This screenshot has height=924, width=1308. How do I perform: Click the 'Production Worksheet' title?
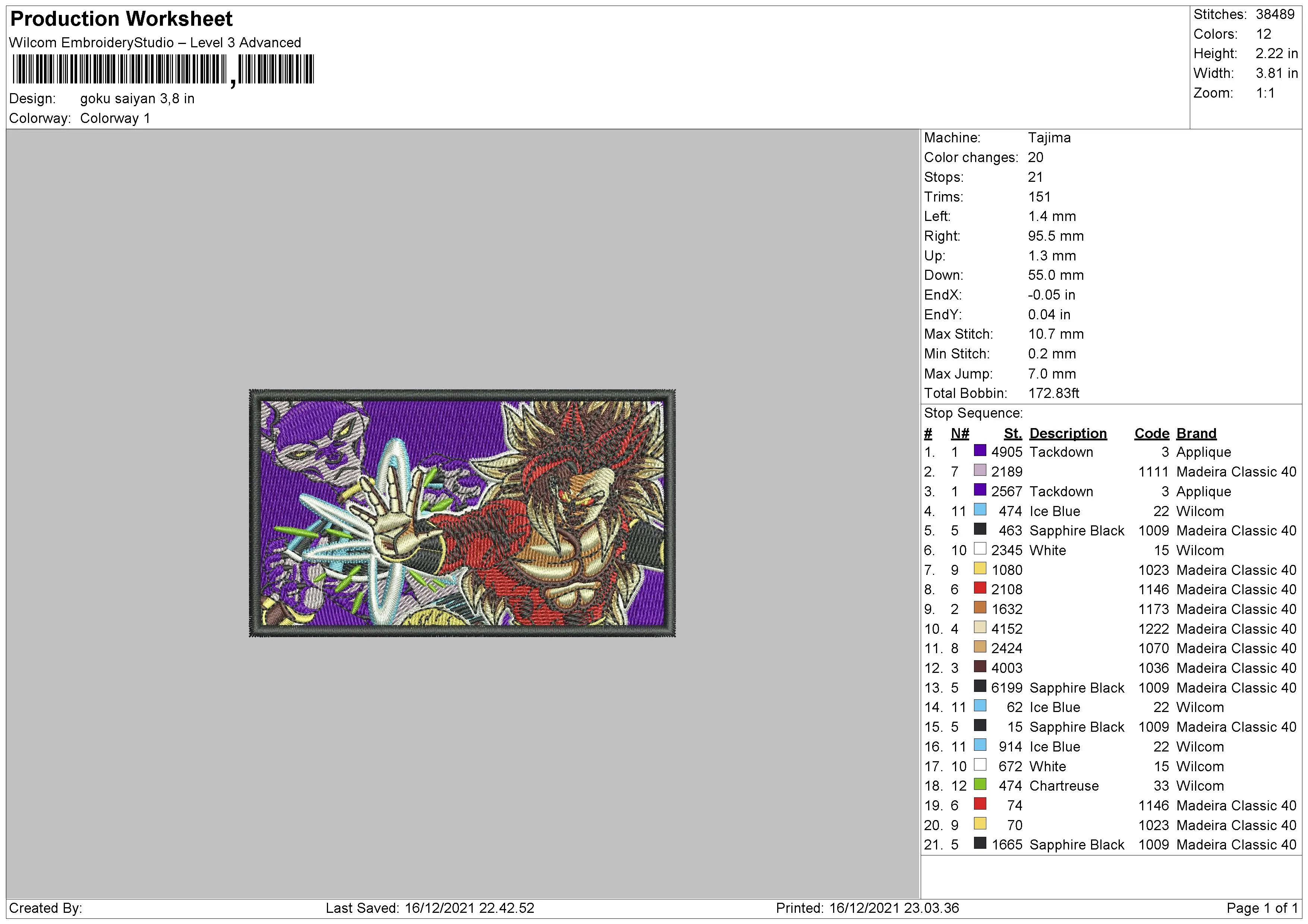tap(122, 19)
